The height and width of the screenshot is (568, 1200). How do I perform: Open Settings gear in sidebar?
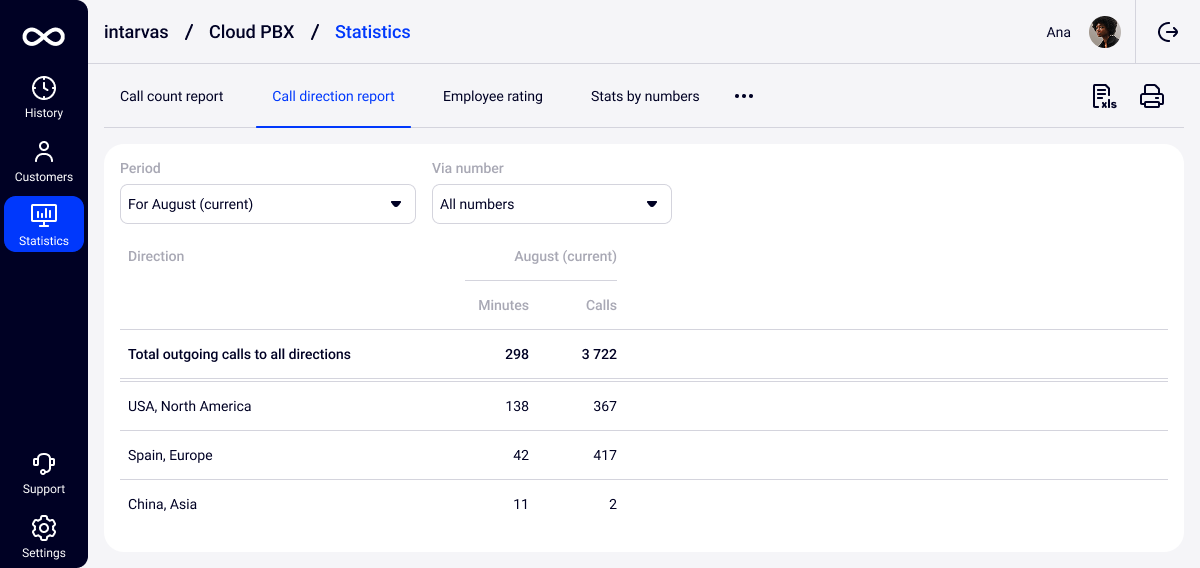(44, 537)
